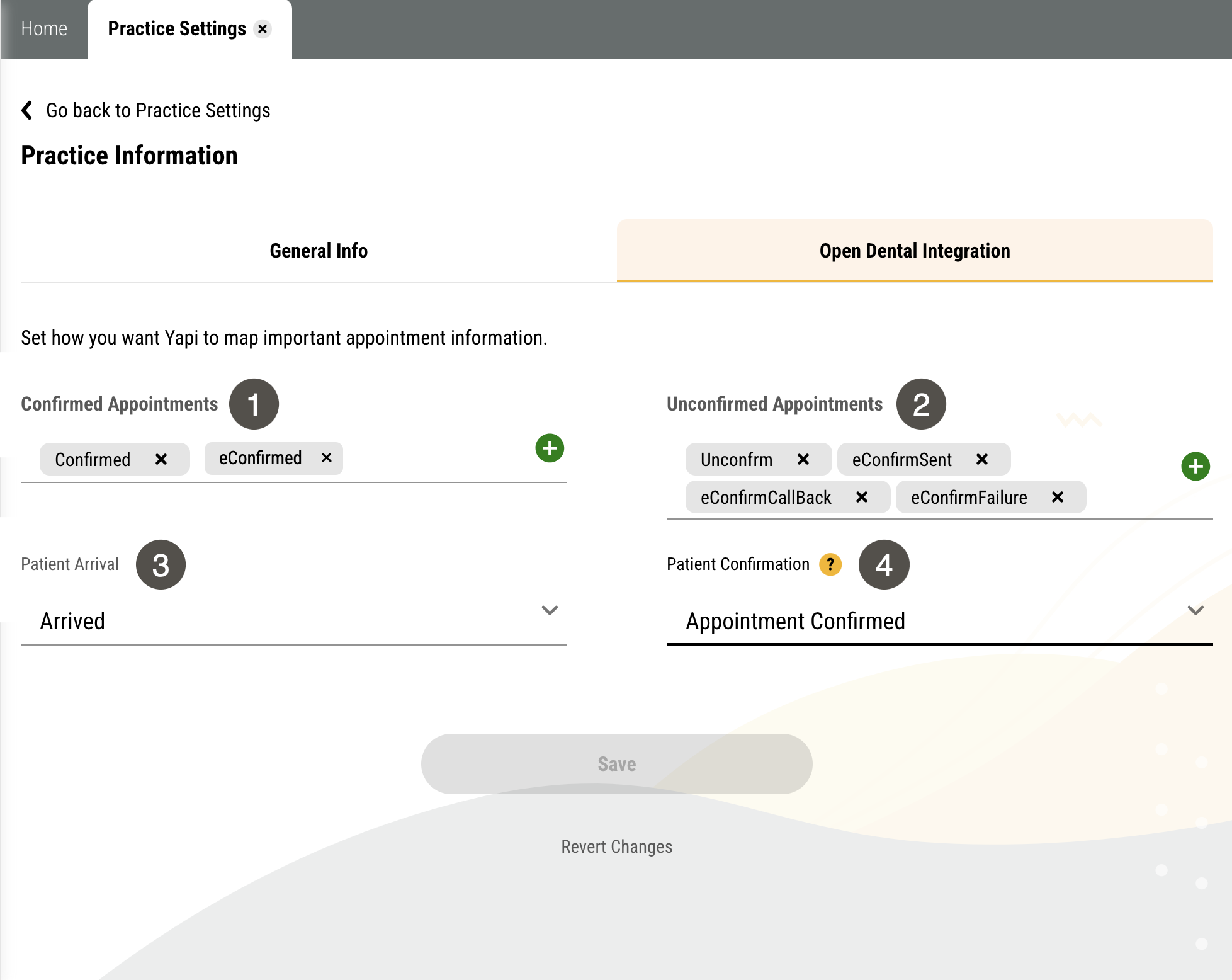Click the eConfirmSent tag label
The width and height of the screenshot is (1232, 980).
click(901, 460)
